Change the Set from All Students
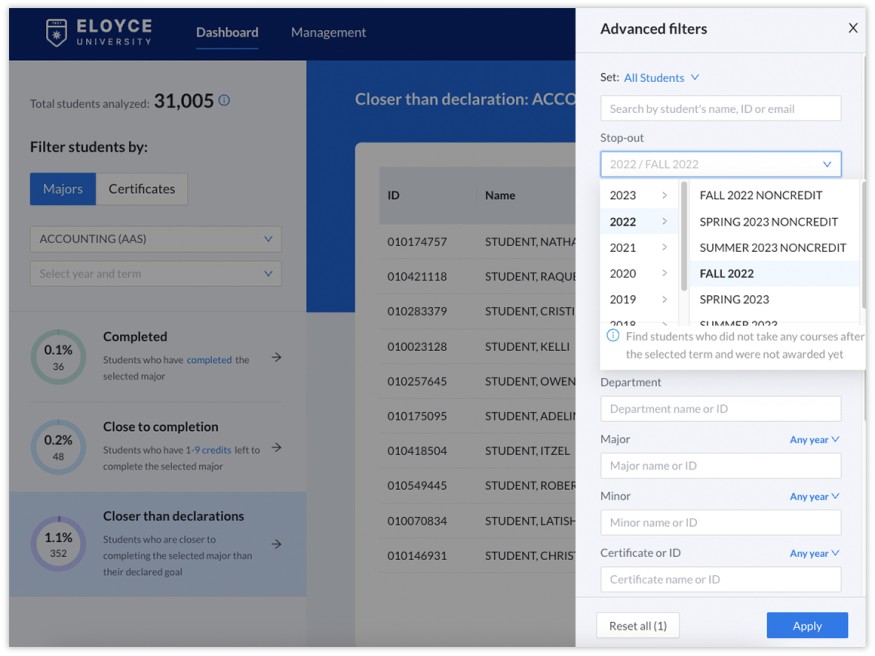The height and width of the screenshot is (656, 875). [x=655, y=77]
